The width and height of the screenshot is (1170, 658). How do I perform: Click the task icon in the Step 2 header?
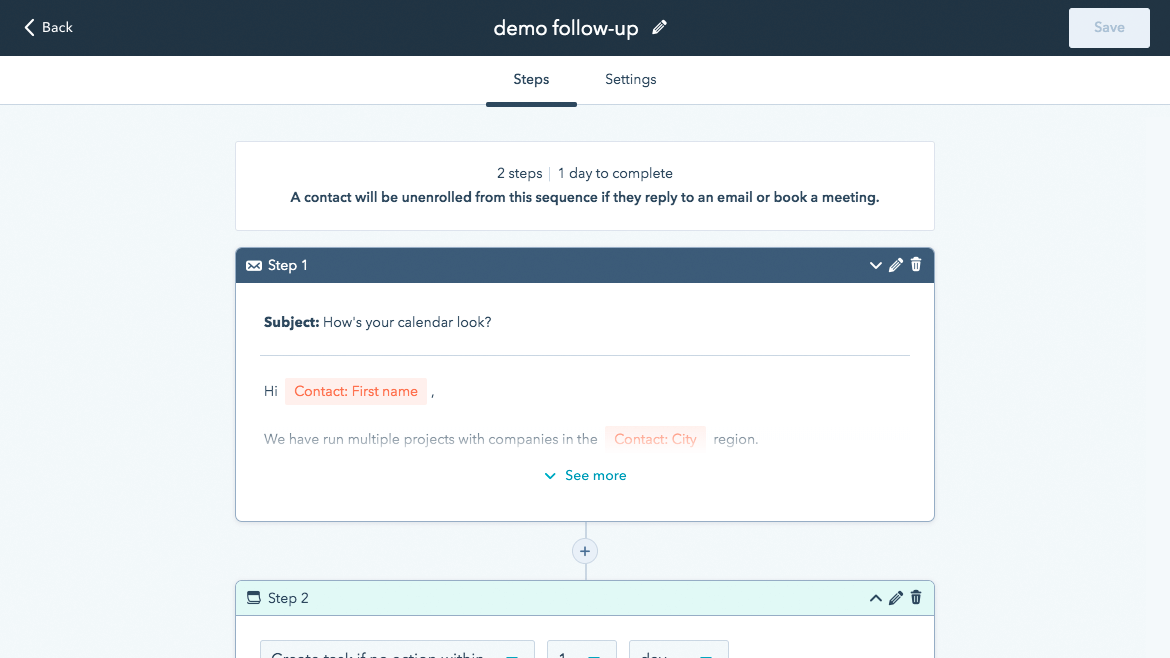(x=254, y=597)
